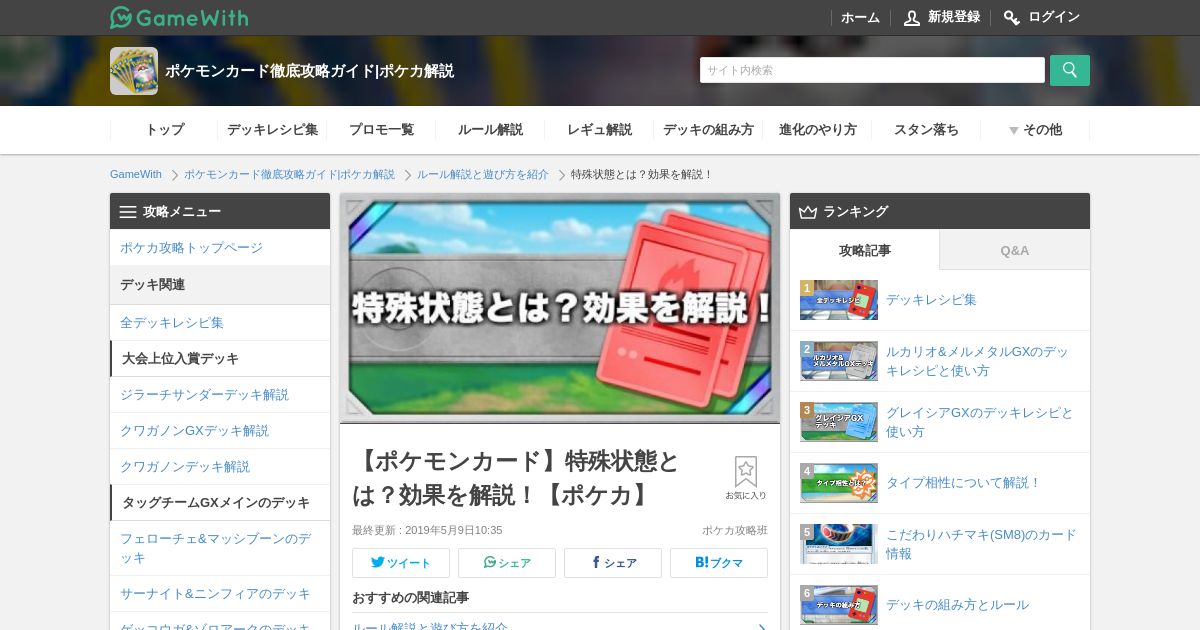
Task: Open ranking link ルカリオ&メルメタルGXのデッキレシピと使い方
Action: coord(978,361)
